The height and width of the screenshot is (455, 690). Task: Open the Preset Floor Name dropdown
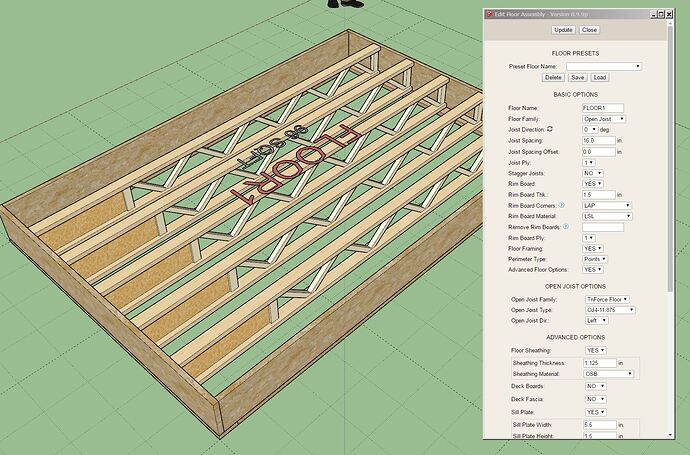(604, 66)
